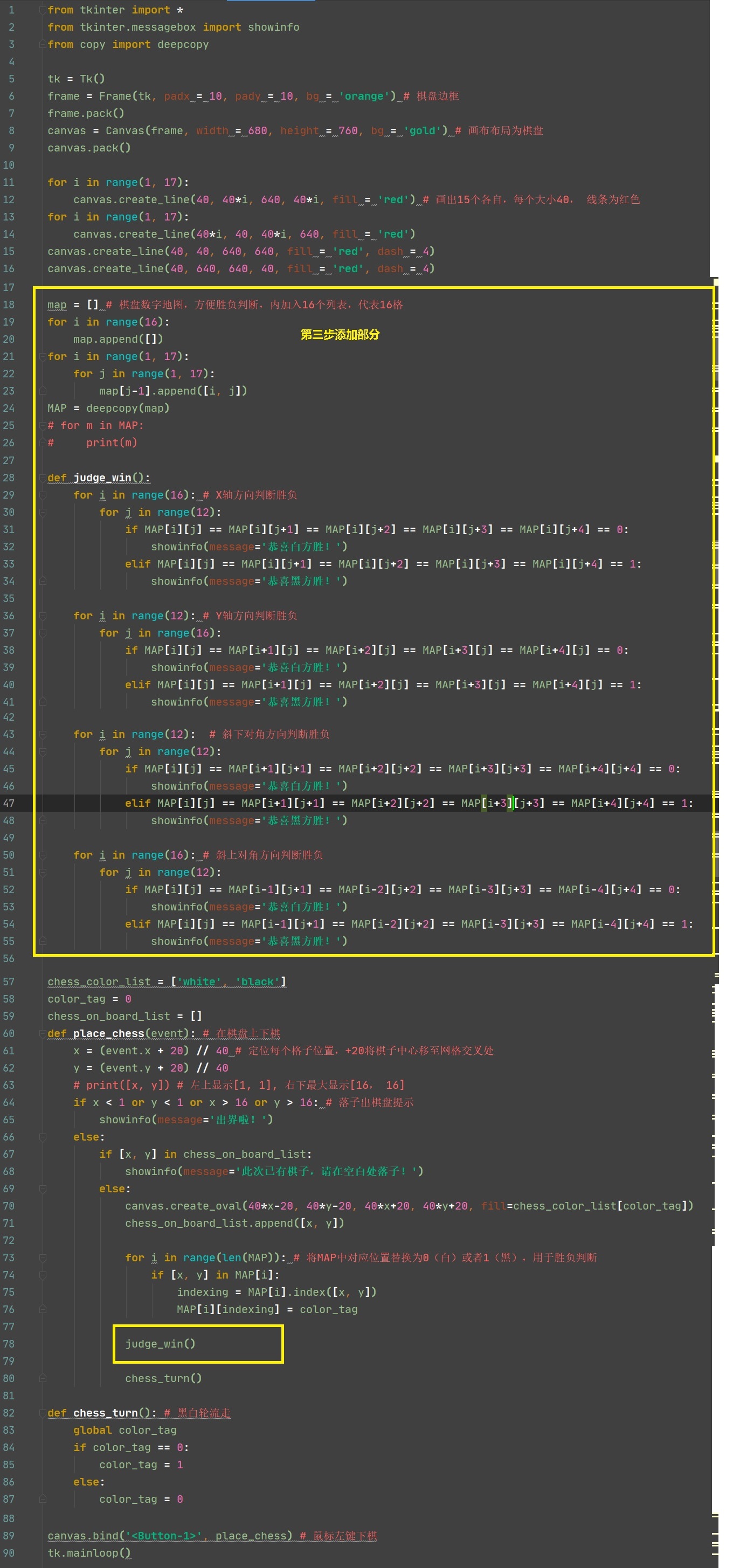The image size is (733, 1568).
Task: Click the '出界啦!' message string
Action: 238,1120
